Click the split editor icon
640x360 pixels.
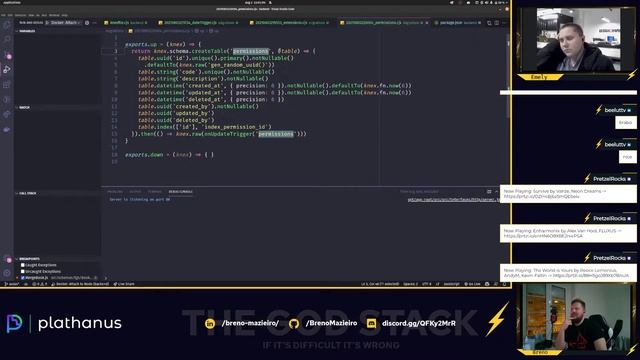(497, 23)
